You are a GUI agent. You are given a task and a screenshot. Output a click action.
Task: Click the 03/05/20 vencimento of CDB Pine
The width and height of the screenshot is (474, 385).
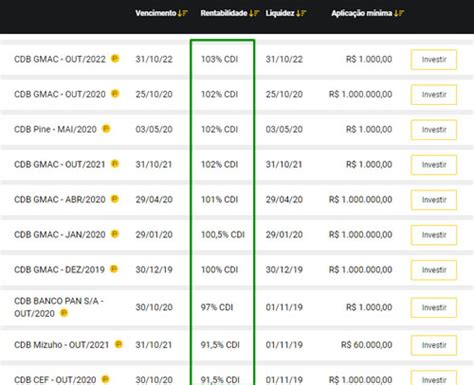[154, 129]
